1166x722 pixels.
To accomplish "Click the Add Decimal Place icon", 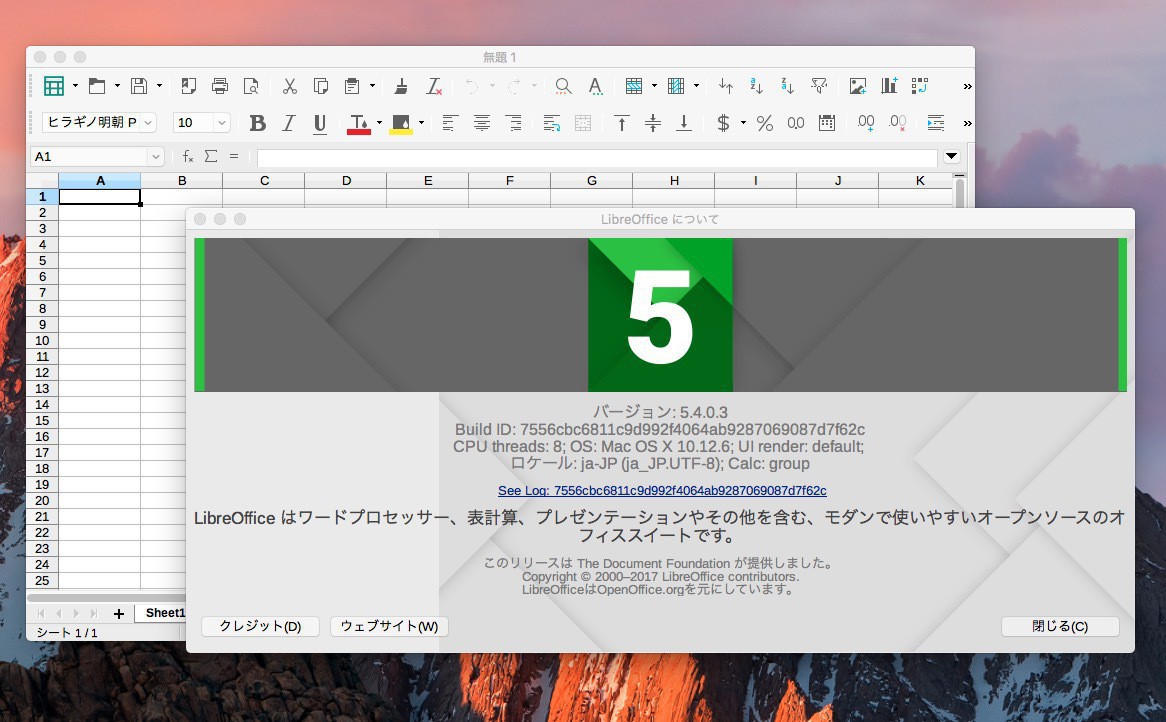I will 866,123.
